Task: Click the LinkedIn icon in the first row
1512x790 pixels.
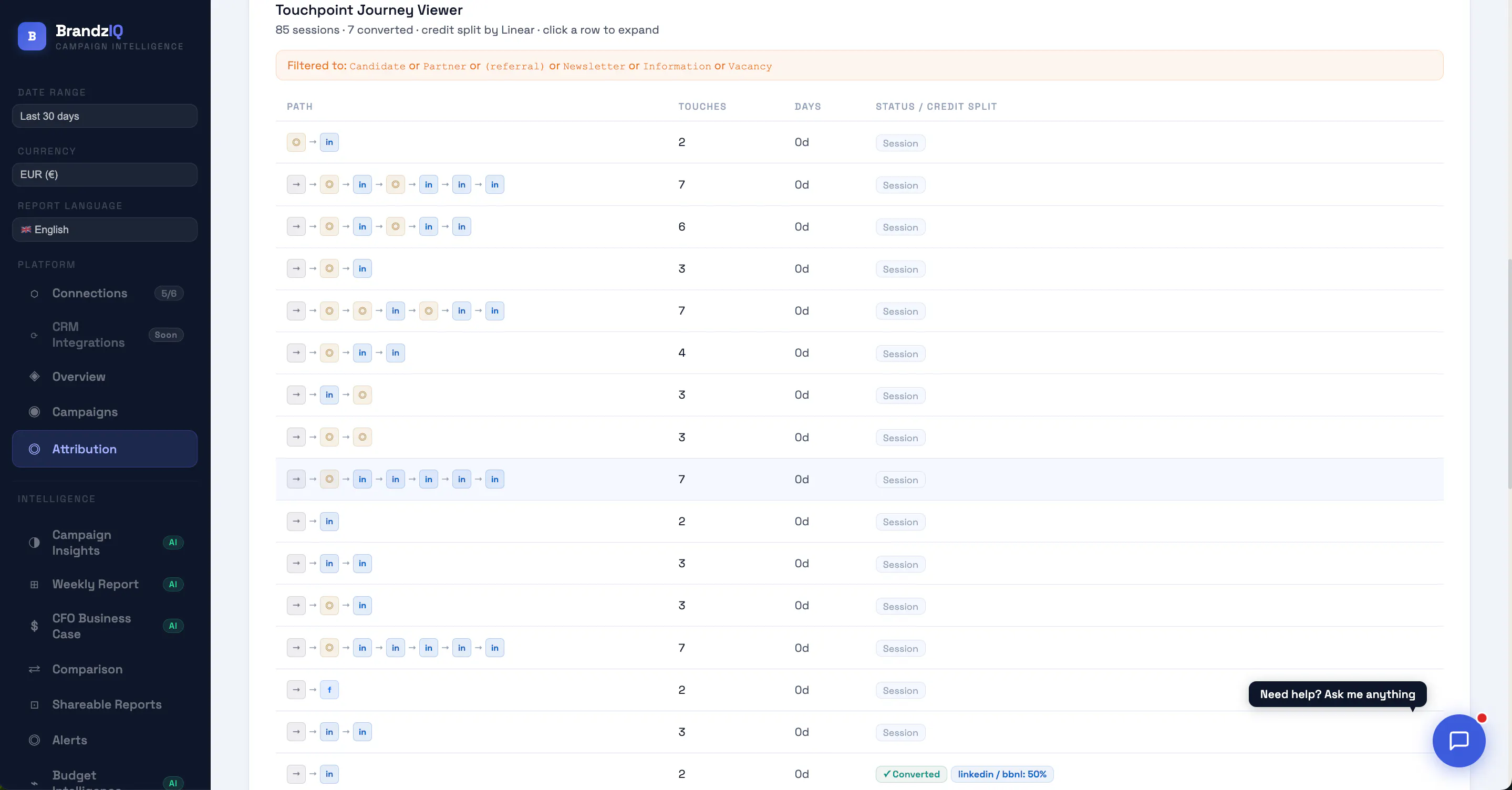Action: (x=329, y=142)
